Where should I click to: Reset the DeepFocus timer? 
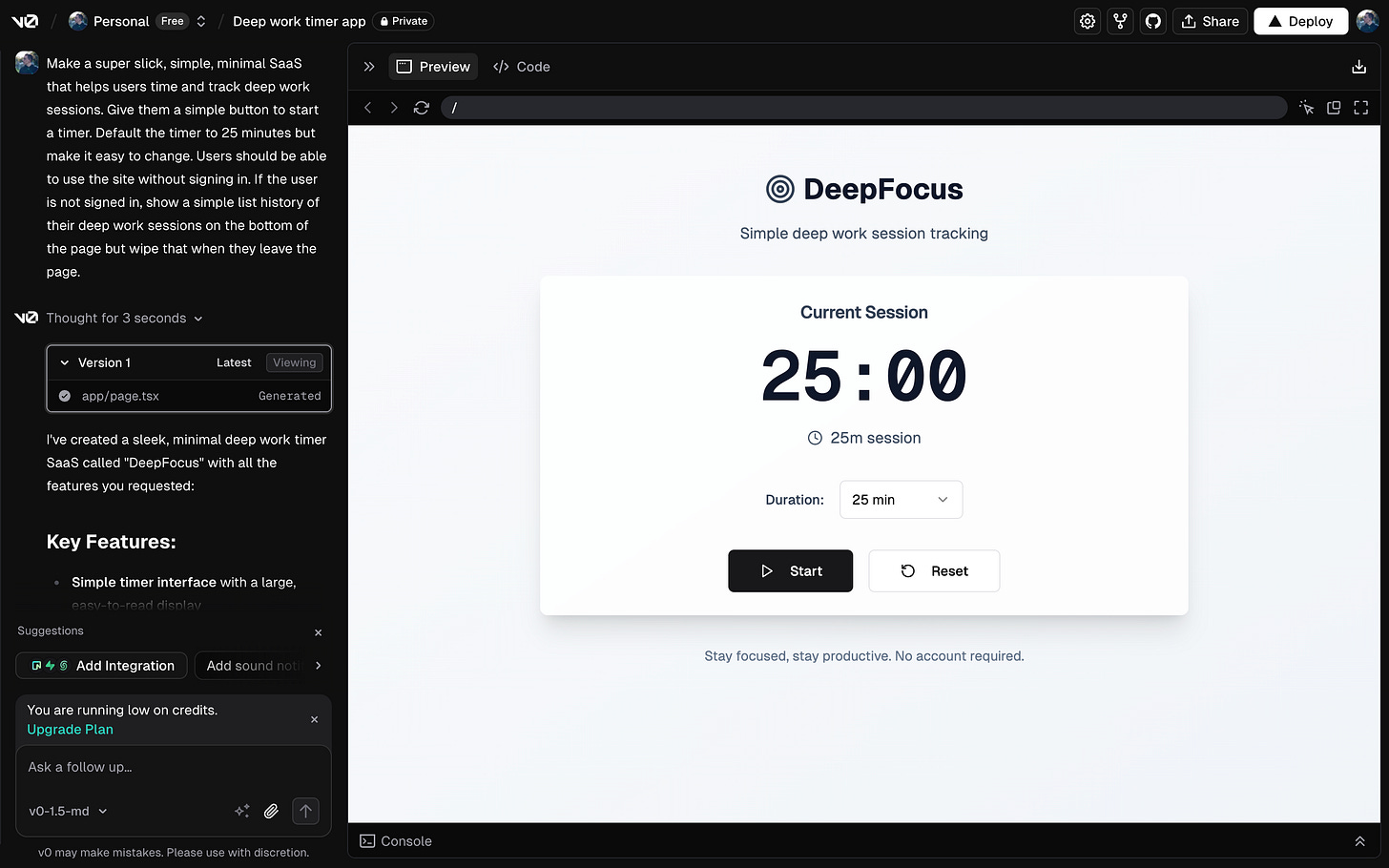[x=934, y=571]
